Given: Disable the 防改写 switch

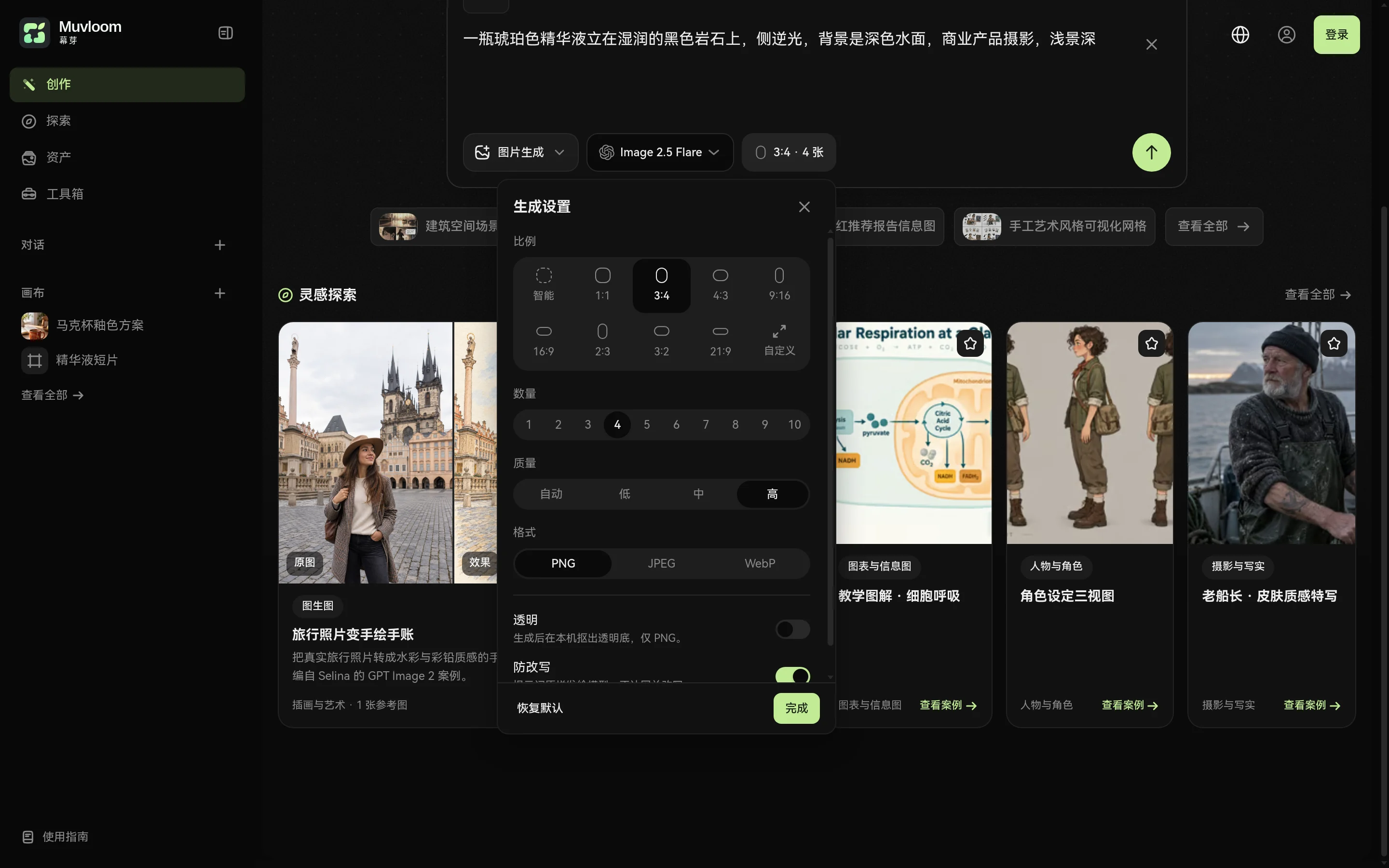Looking at the screenshot, I should point(793,676).
